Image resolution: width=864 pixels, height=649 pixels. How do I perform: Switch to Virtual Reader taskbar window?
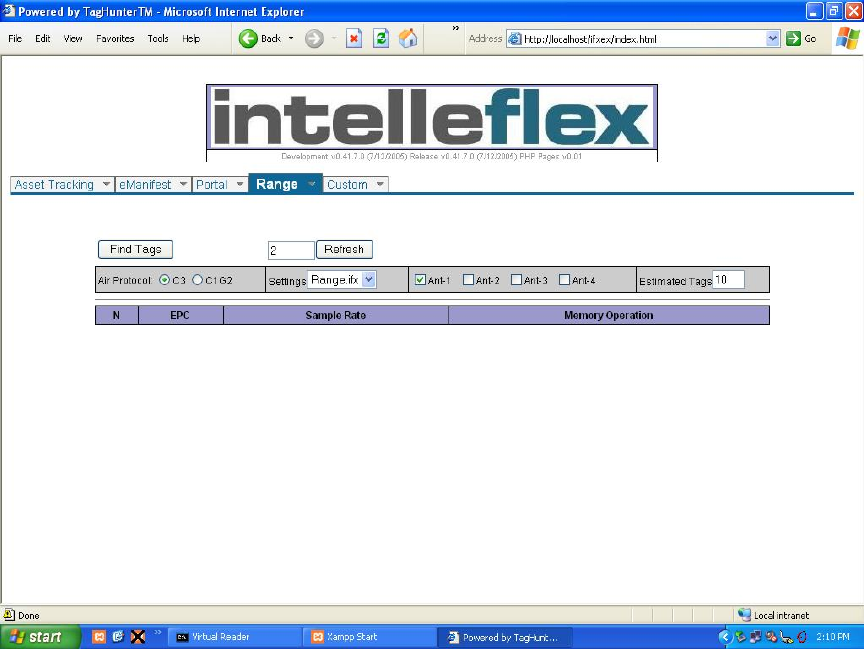(x=234, y=637)
